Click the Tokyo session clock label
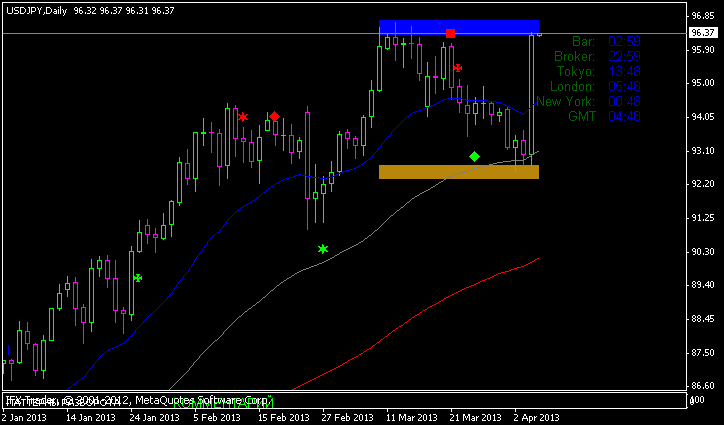Screen dimensions: 724x425 pyautogui.click(x=577, y=71)
